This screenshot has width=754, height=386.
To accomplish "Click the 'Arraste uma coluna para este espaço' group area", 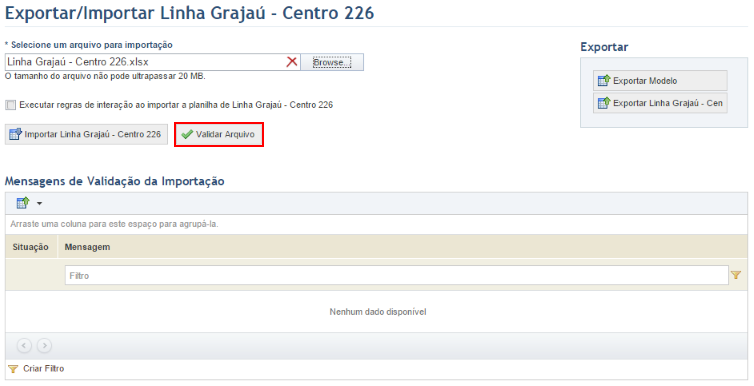I will tap(377, 224).
